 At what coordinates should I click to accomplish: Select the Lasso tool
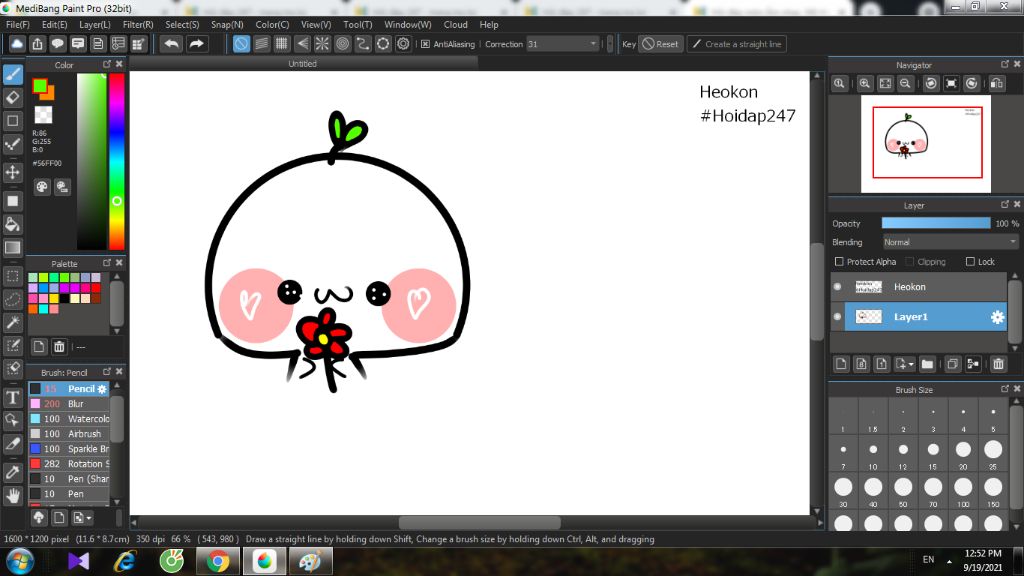(12, 299)
